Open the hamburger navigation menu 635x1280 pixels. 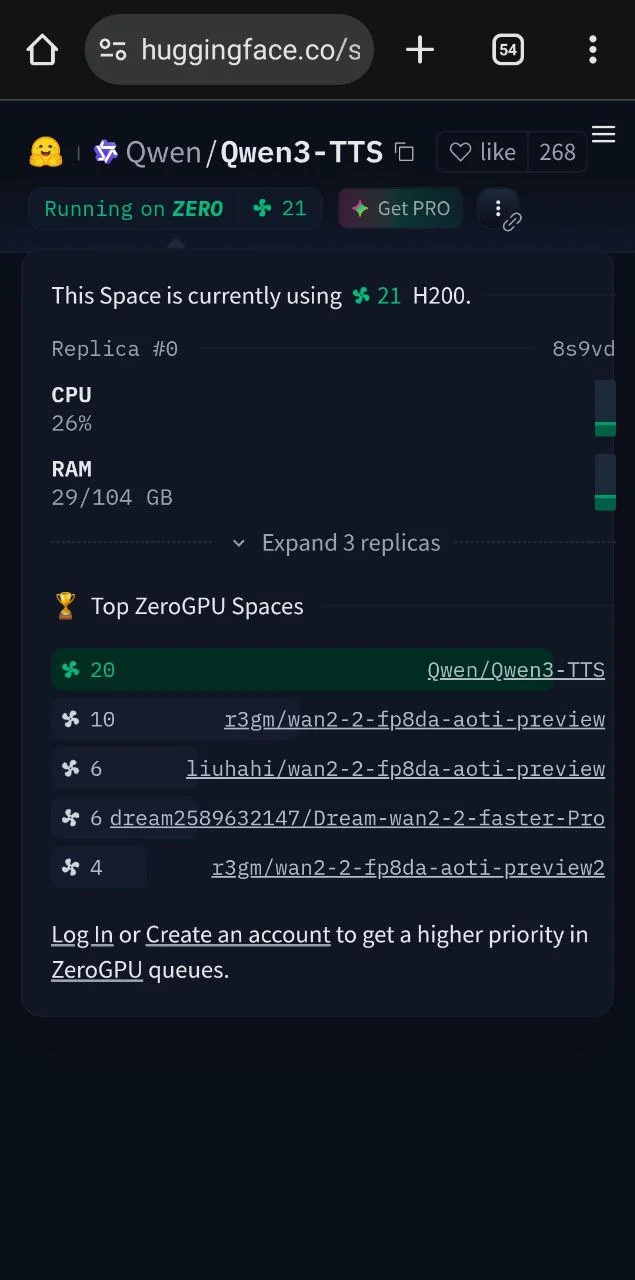[x=603, y=134]
